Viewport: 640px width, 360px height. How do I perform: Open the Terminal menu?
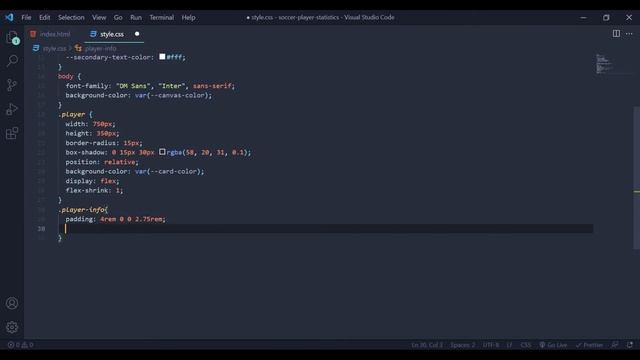click(162, 18)
